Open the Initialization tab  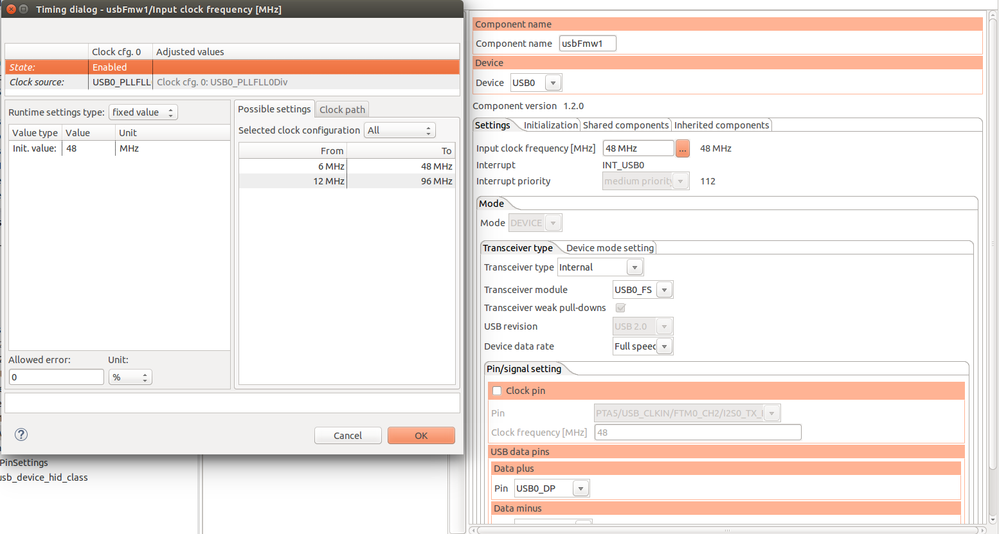(x=550, y=125)
